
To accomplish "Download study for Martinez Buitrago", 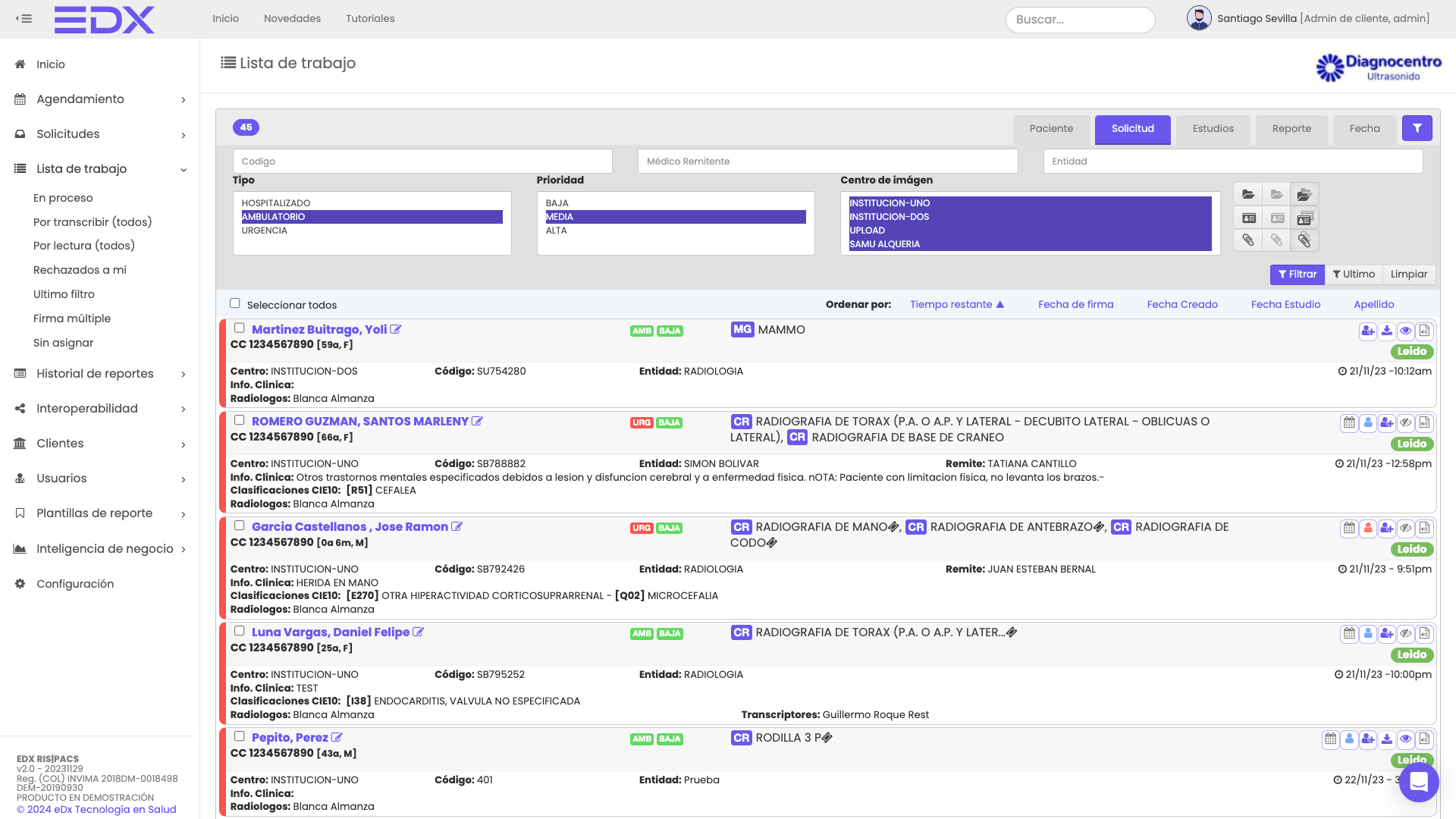I will tap(1387, 331).
